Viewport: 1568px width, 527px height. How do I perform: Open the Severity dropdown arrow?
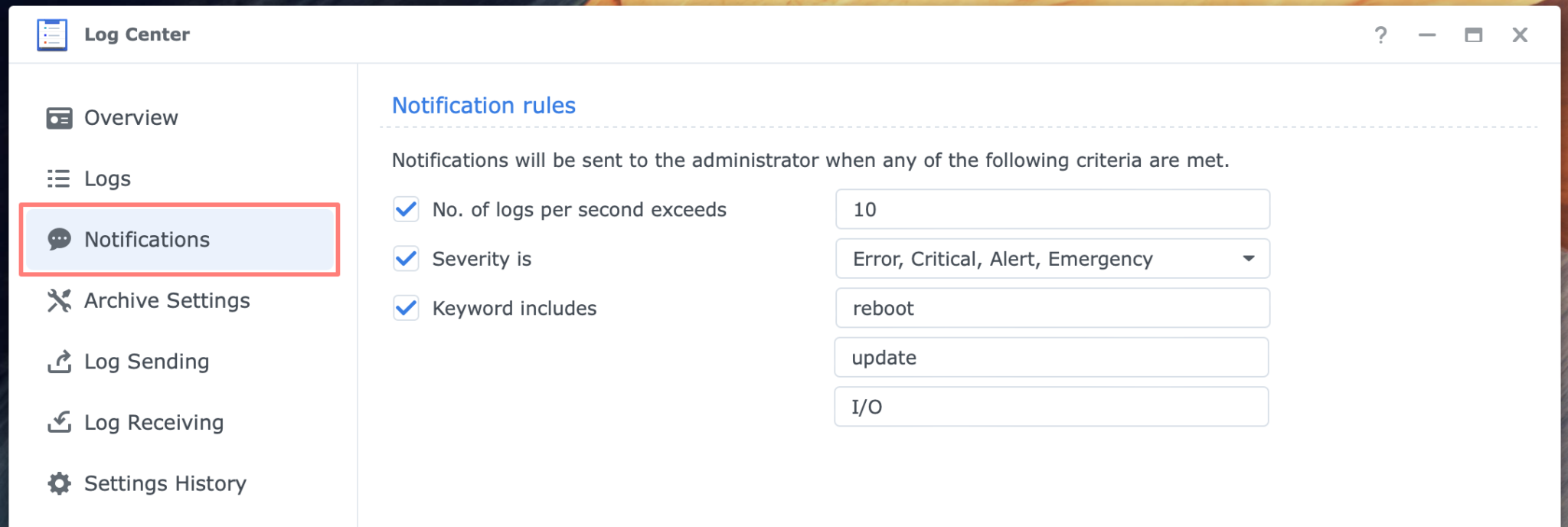tap(1248, 259)
